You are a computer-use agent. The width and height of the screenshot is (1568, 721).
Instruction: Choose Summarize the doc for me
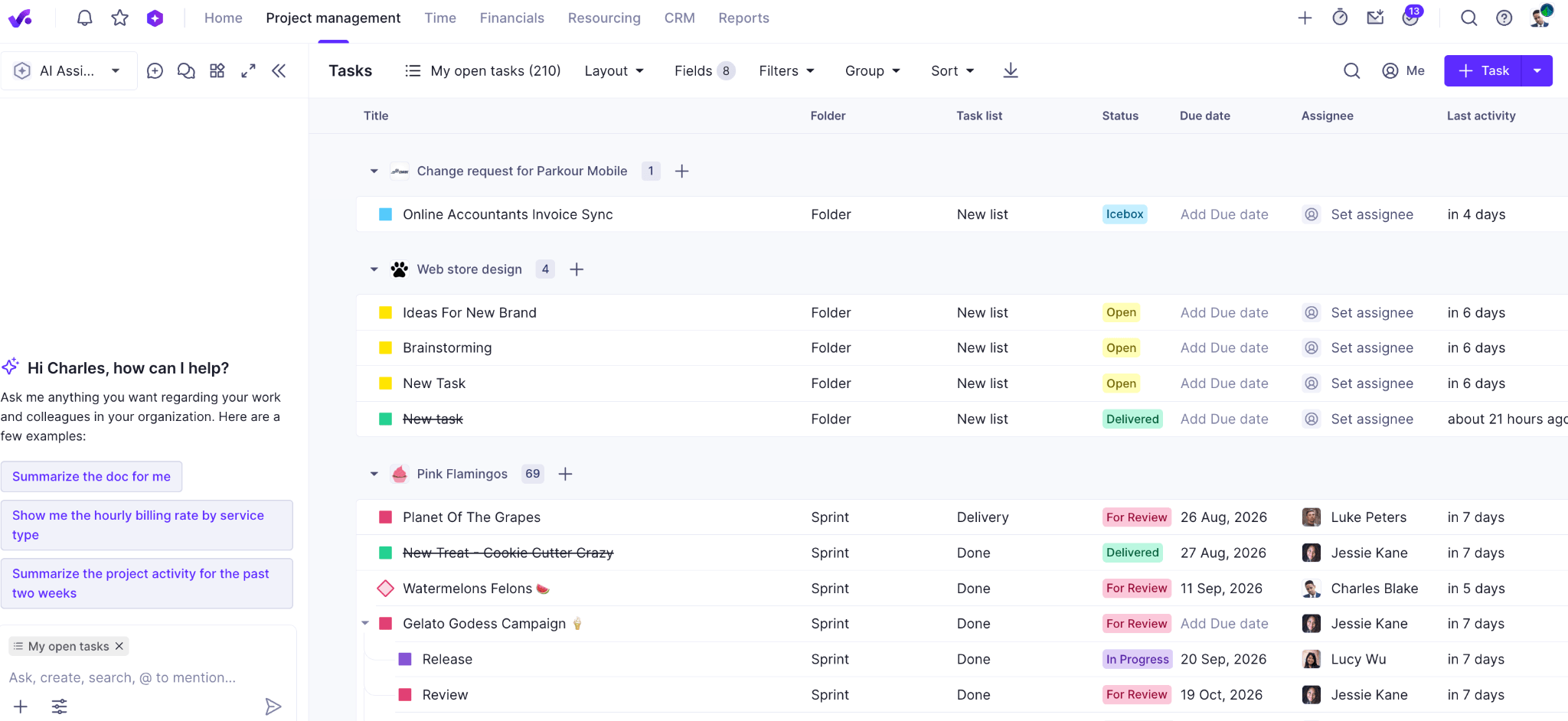pyautogui.click(x=91, y=476)
